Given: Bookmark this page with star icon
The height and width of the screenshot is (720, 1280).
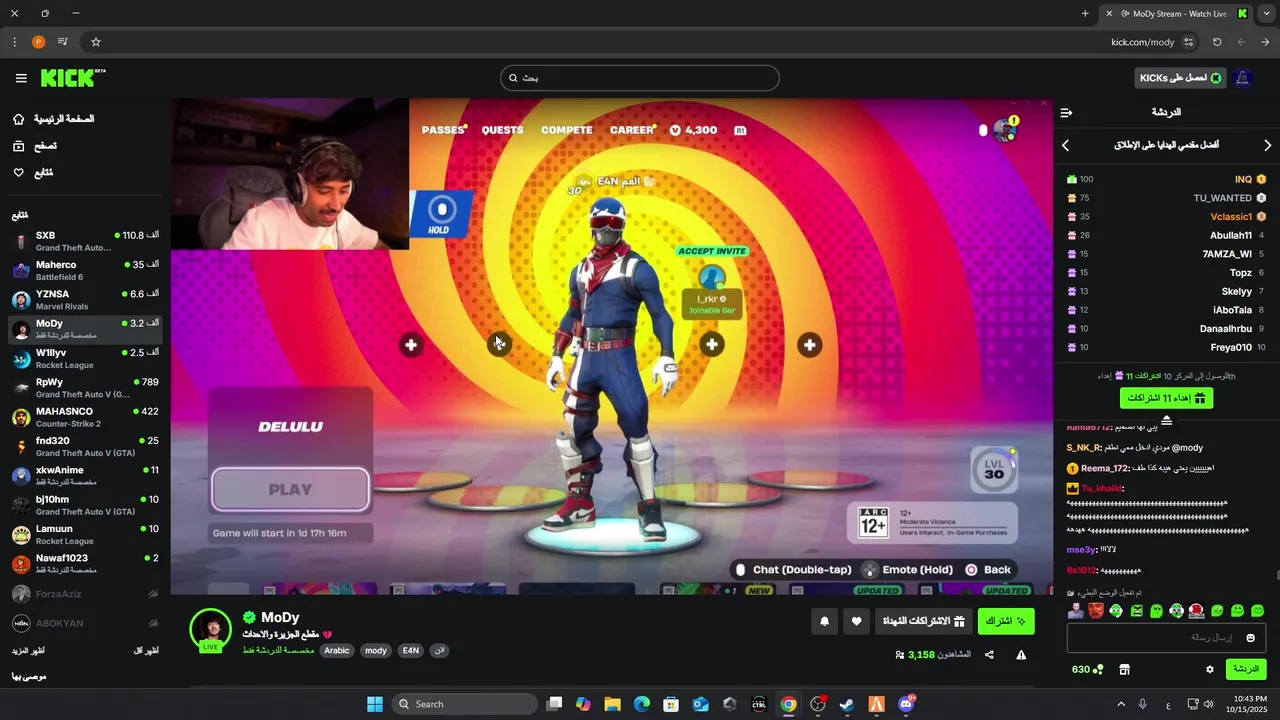Looking at the screenshot, I should (x=96, y=42).
